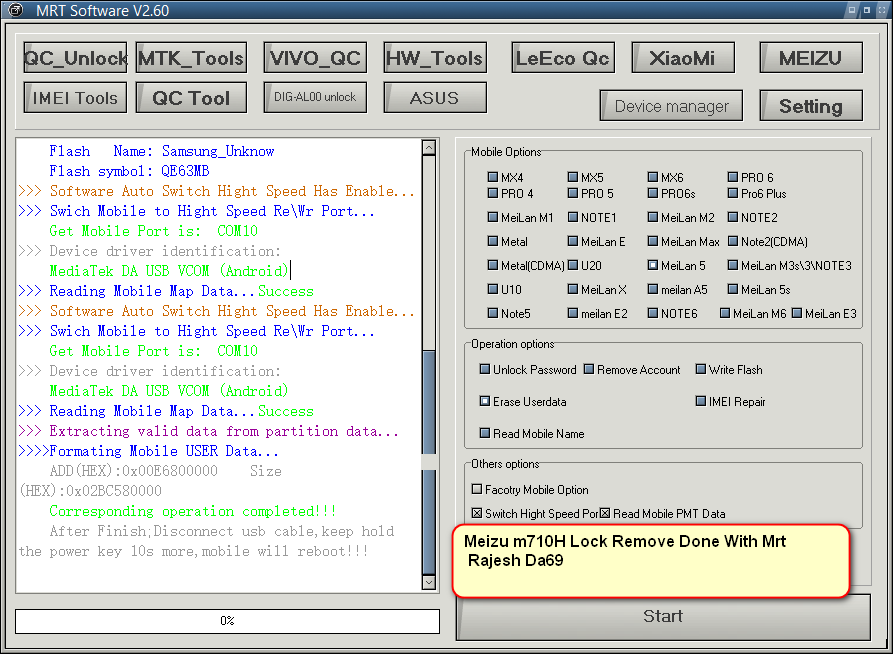Select the U20 checkbox
The image size is (893, 654).
pyautogui.click(x=573, y=265)
